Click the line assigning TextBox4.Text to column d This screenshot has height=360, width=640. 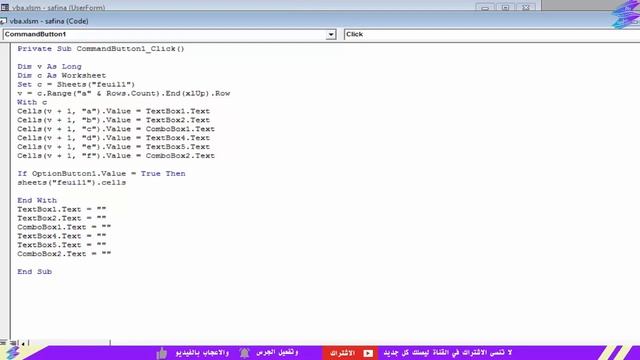pos(113,138)
